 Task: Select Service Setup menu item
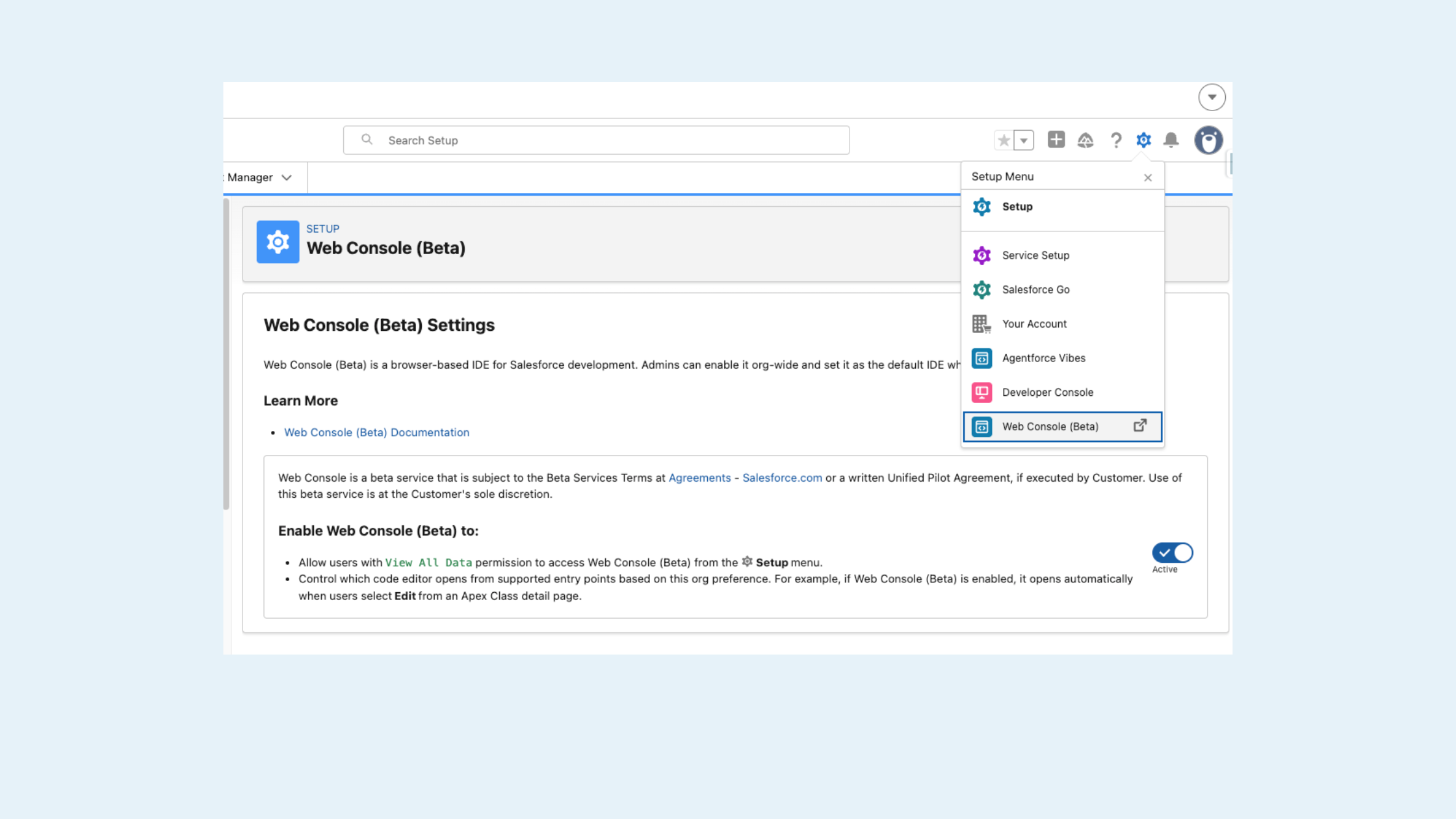point(1062,255)
